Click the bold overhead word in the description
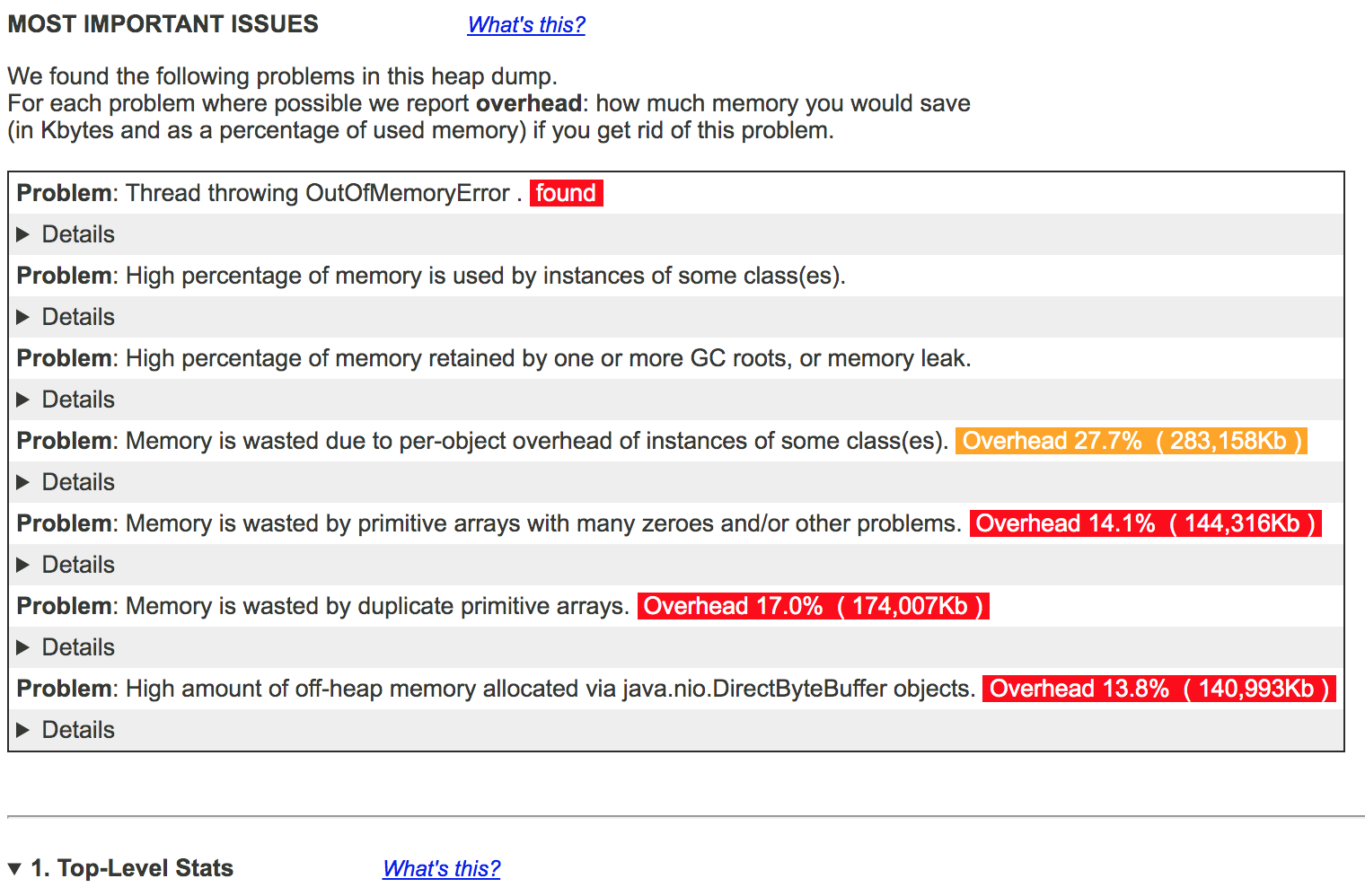 tap(528, 103)
